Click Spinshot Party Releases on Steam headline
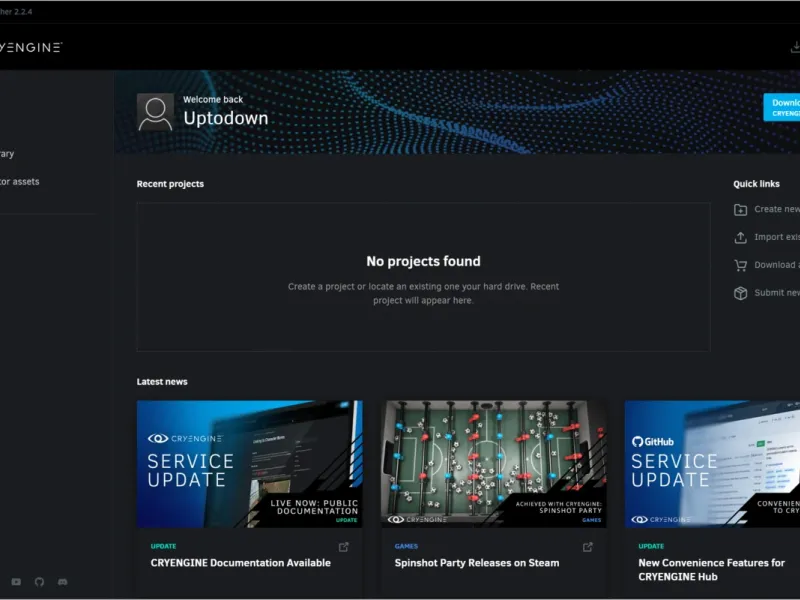 click(x=477, y=563)
